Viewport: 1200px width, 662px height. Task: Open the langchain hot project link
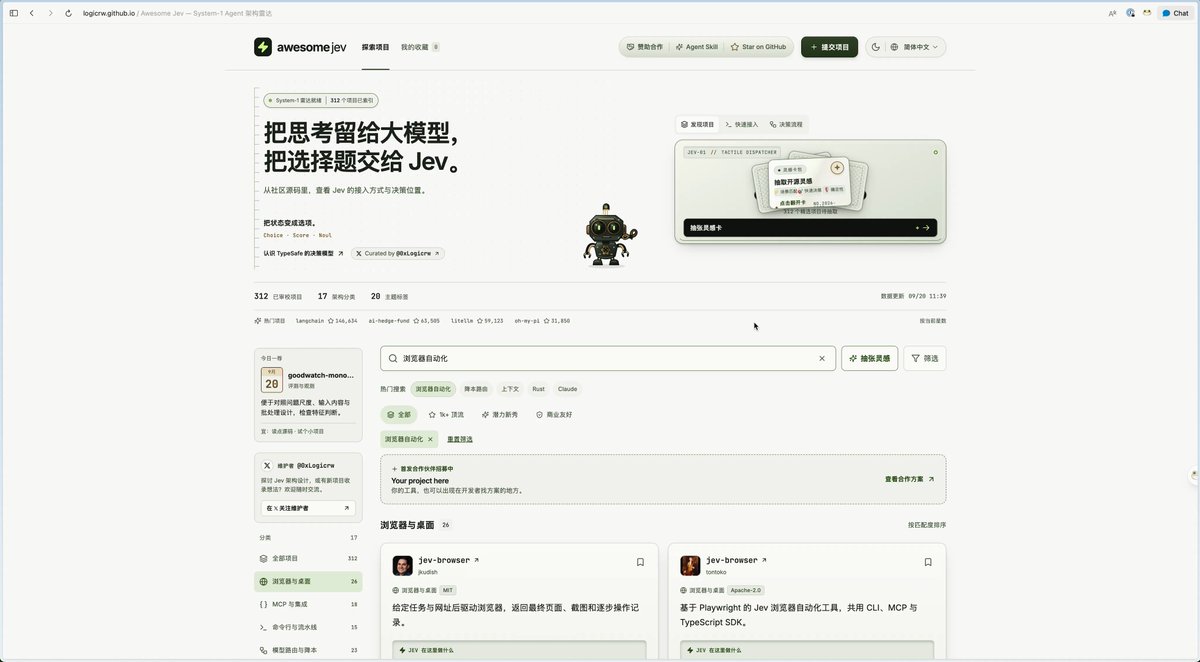[x=326, y=321]
